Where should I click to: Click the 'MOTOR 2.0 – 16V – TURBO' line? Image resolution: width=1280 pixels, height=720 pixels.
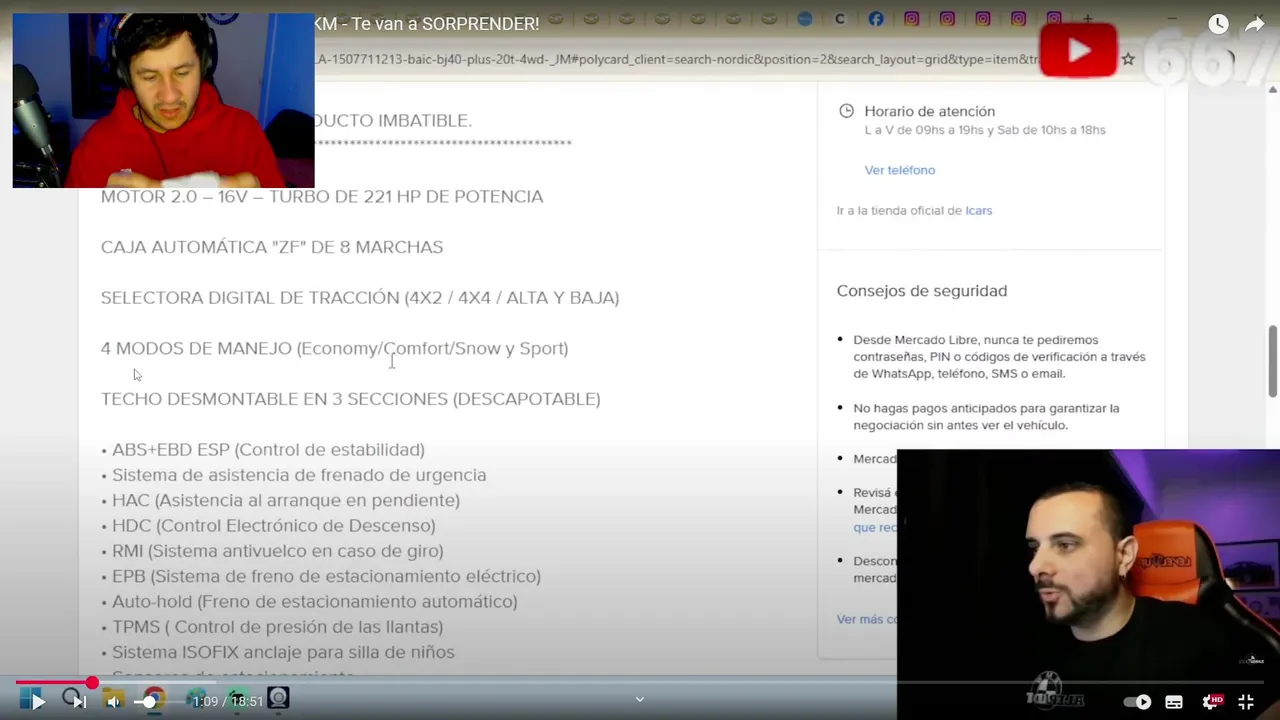(x=322, y=196)
